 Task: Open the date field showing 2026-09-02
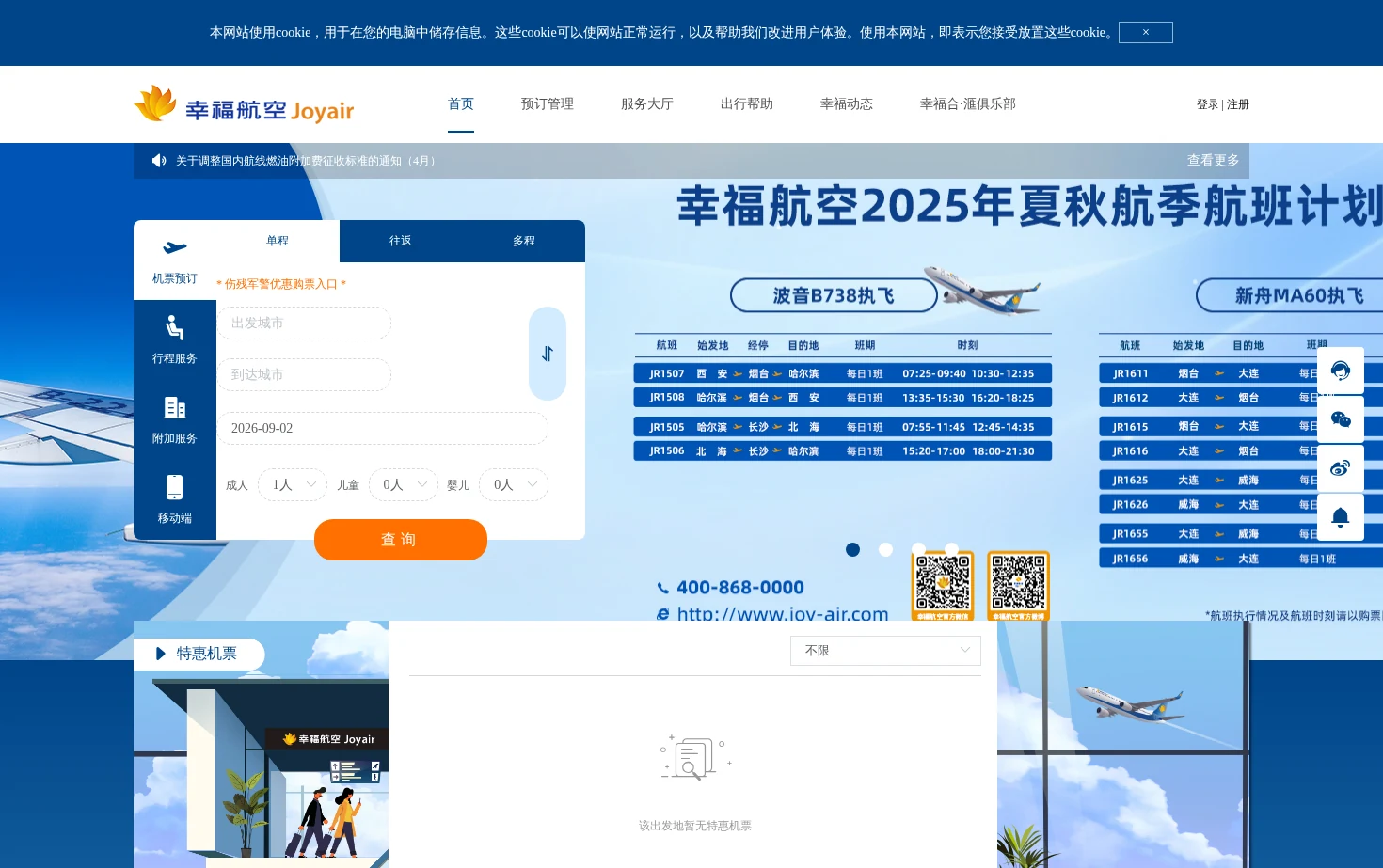(383, 428)
